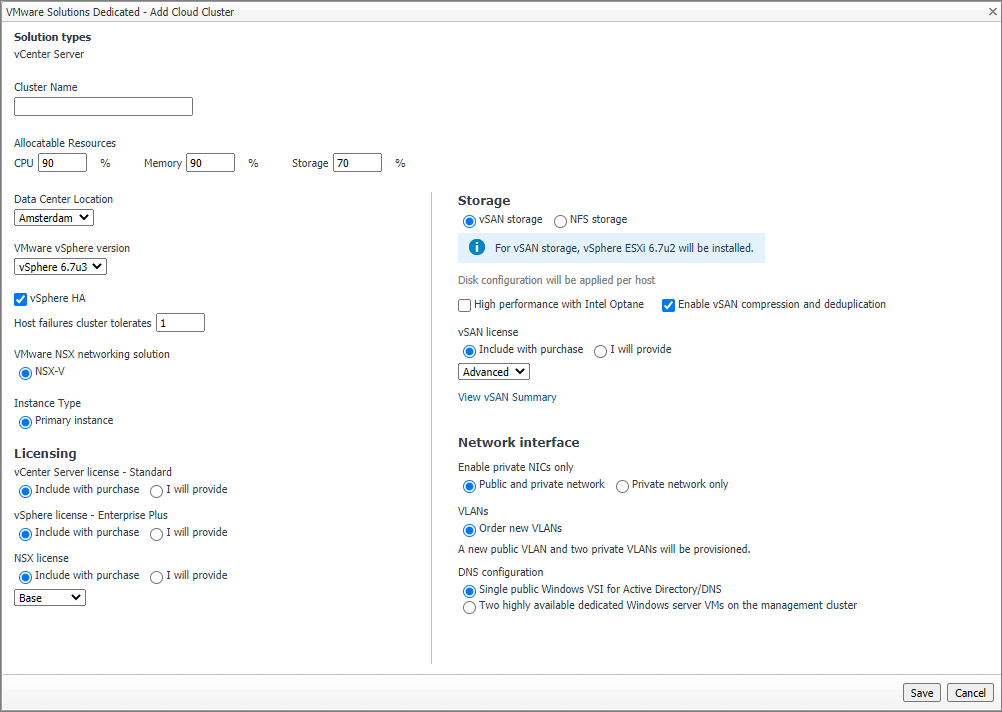Image resolution: width=1002 pixels, height=712 pixels.
Task: Toggle the vSphere HA checkbox
Action: 21,299
